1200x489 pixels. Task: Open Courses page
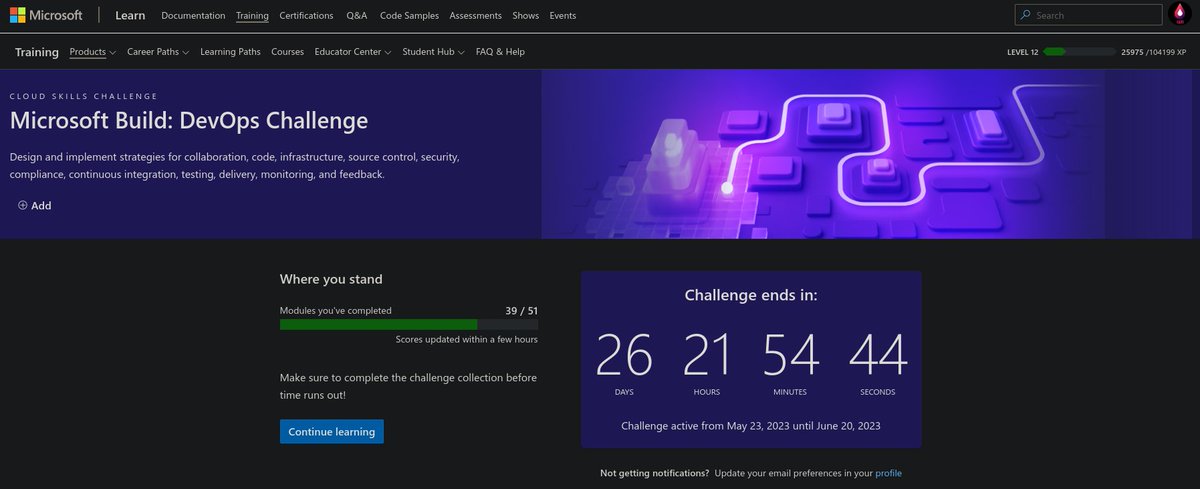point(287,52)
